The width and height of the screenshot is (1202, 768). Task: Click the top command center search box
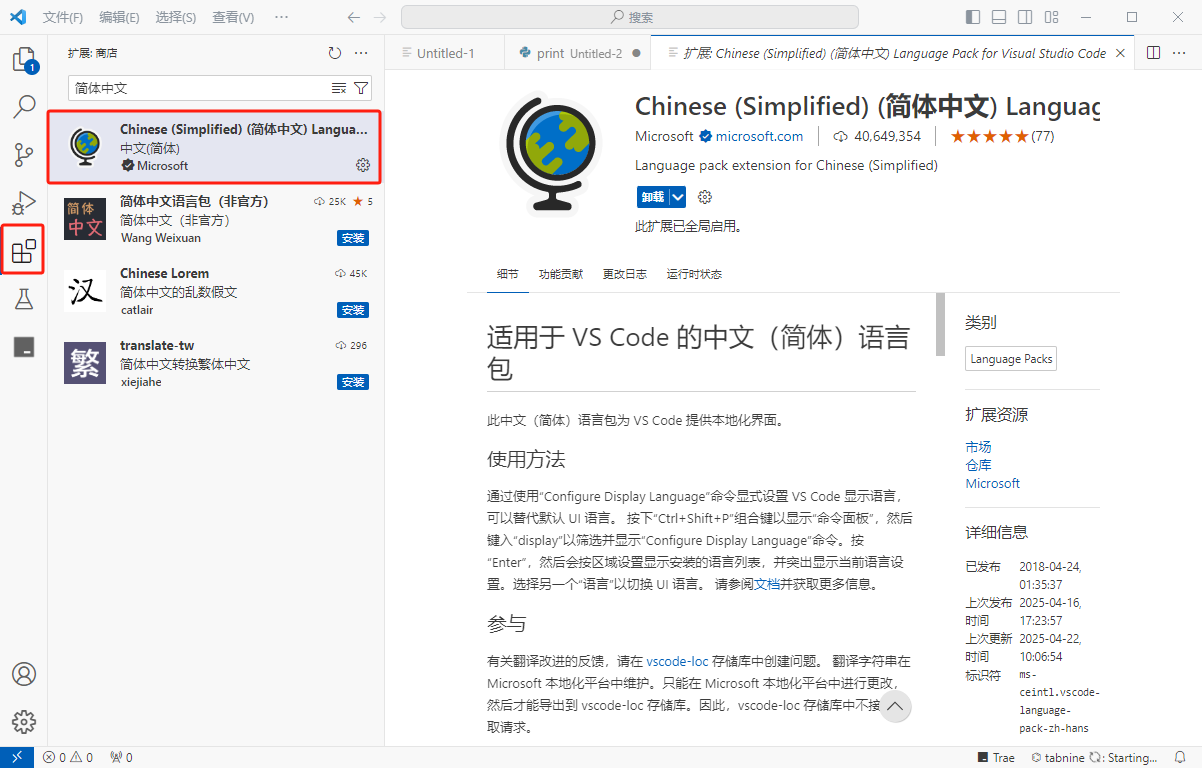click(630, 17)
